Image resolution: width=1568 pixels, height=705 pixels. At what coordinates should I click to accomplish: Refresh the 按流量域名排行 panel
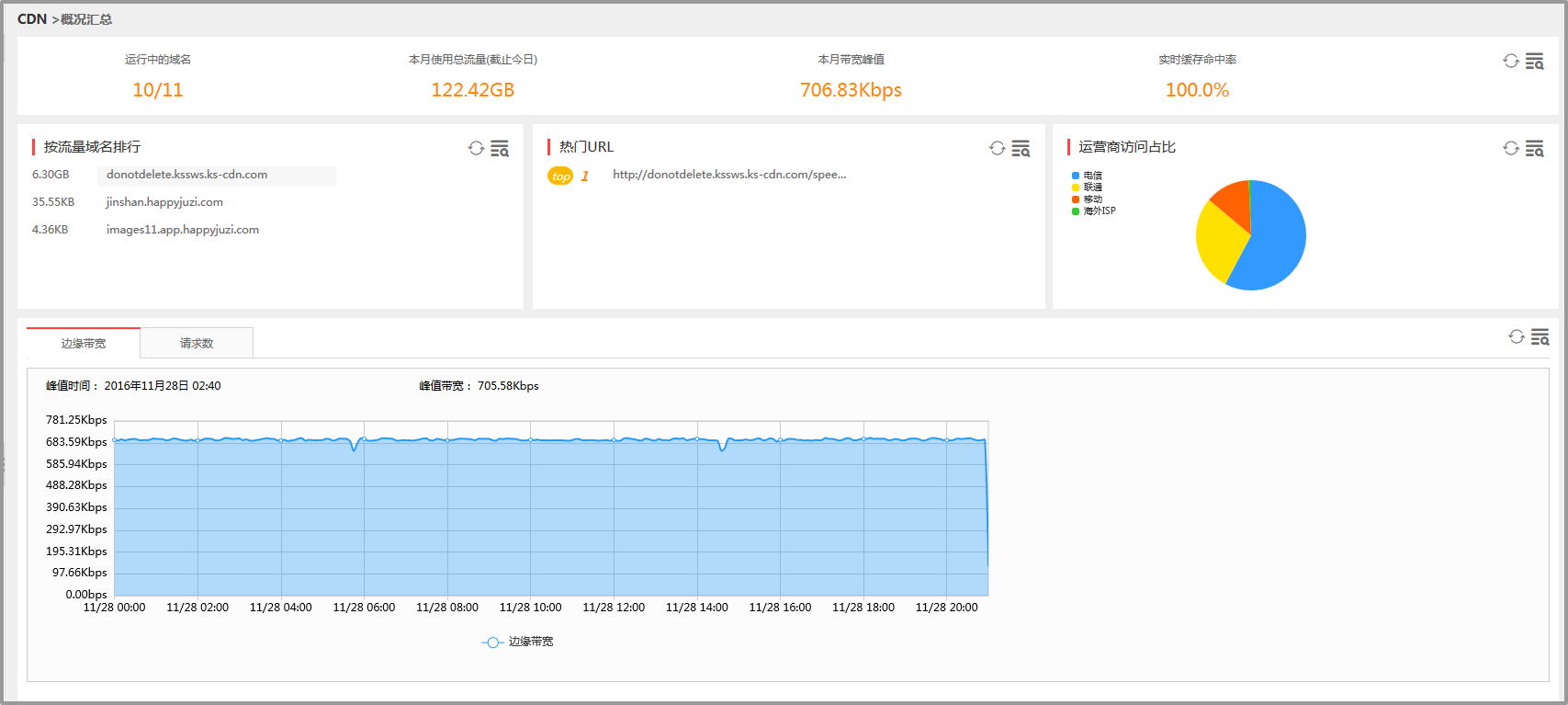[476, 148]
